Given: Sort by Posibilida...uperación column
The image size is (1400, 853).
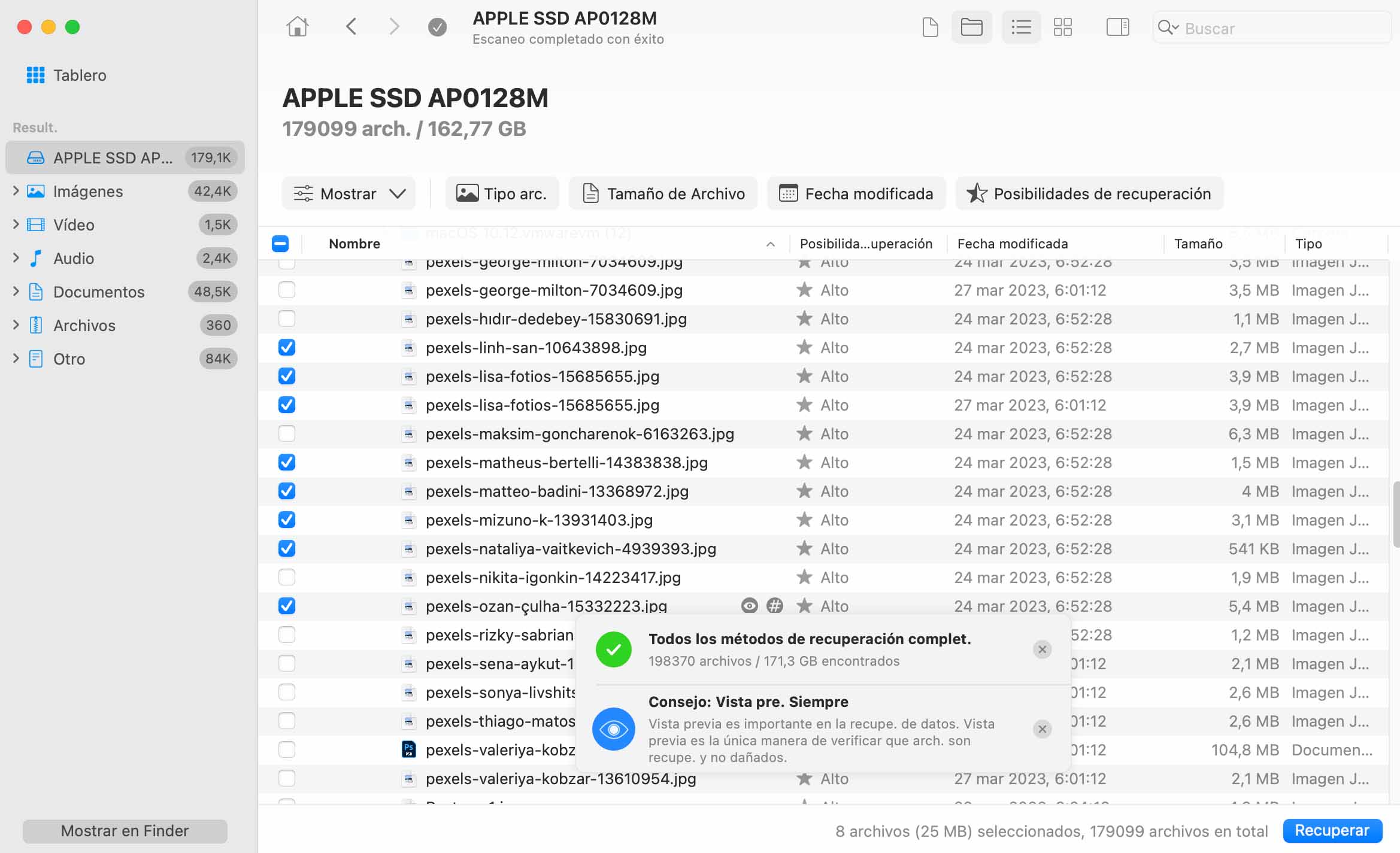Looking at the screenshot, I should 866,244.
